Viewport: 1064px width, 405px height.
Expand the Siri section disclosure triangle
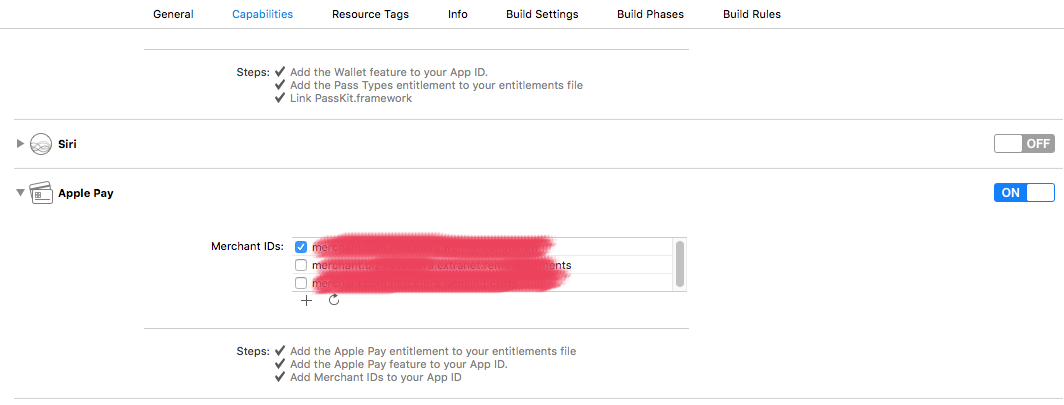click(21, 144)
